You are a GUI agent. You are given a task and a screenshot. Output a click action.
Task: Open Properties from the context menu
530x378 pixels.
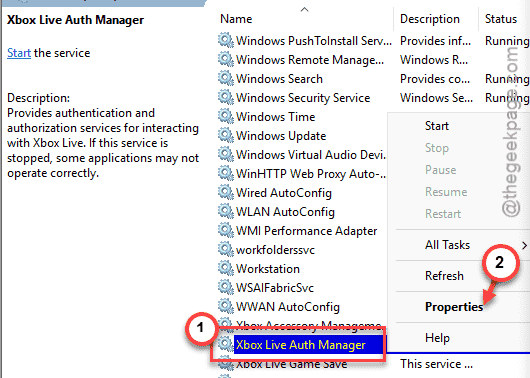(454, 307)
